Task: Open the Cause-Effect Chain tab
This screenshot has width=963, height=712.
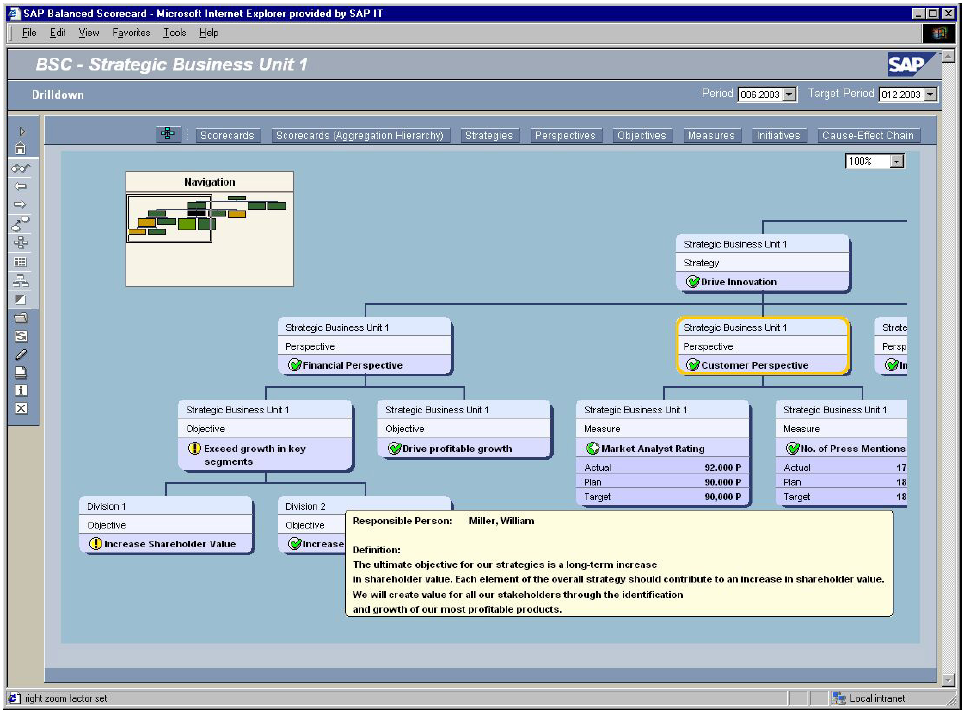Action: (x=868, y=135)
